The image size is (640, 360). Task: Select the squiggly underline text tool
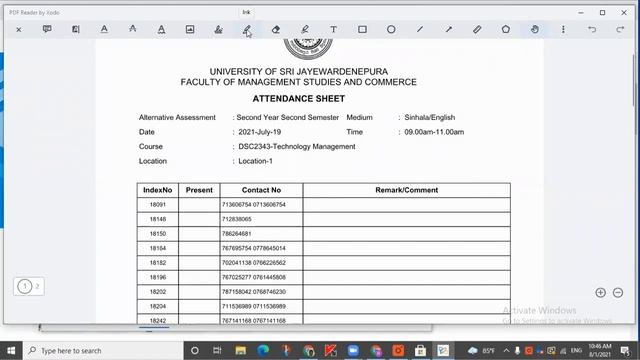tap(162, 29)
